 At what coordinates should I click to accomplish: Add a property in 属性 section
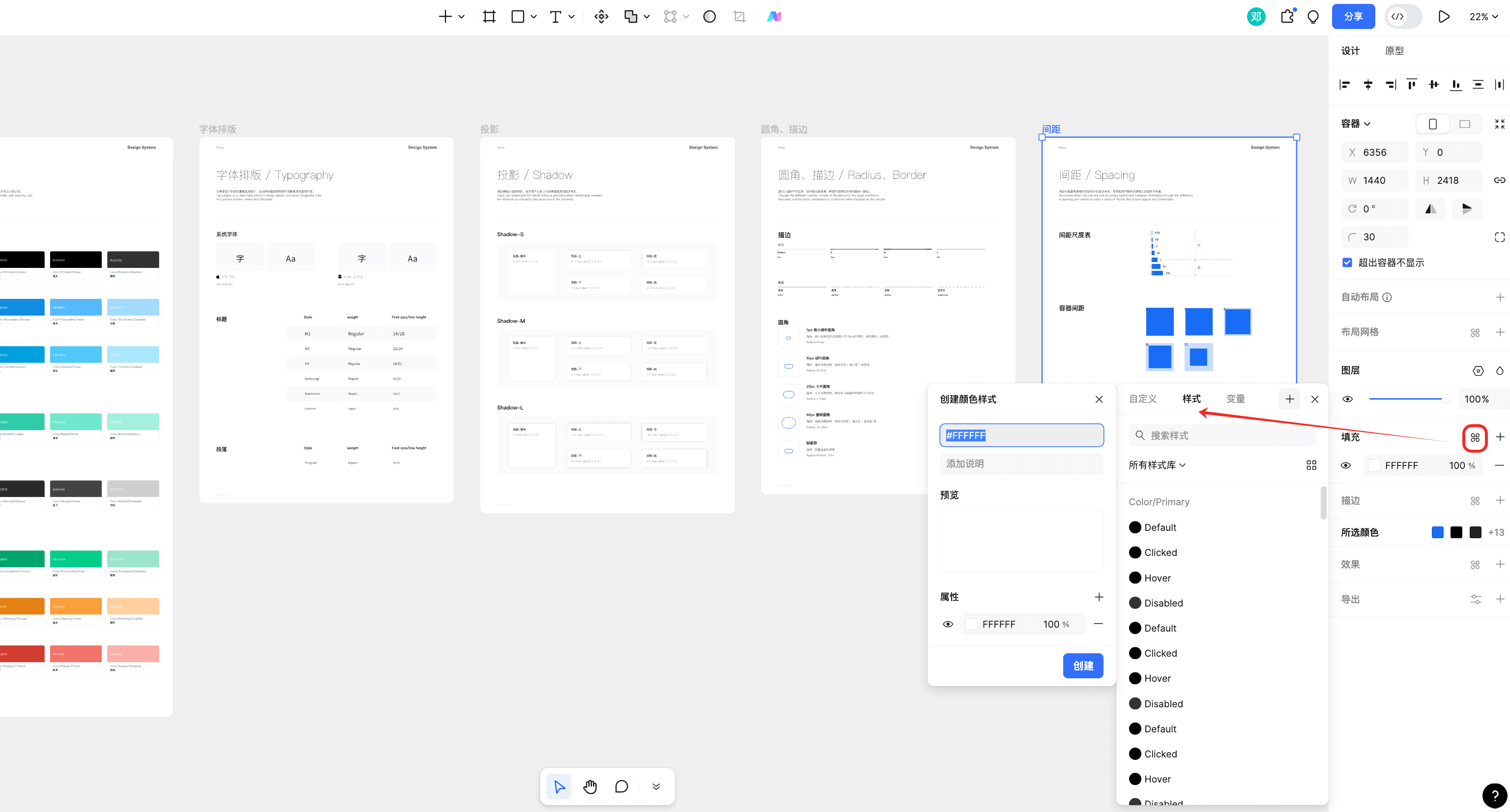1099,597
